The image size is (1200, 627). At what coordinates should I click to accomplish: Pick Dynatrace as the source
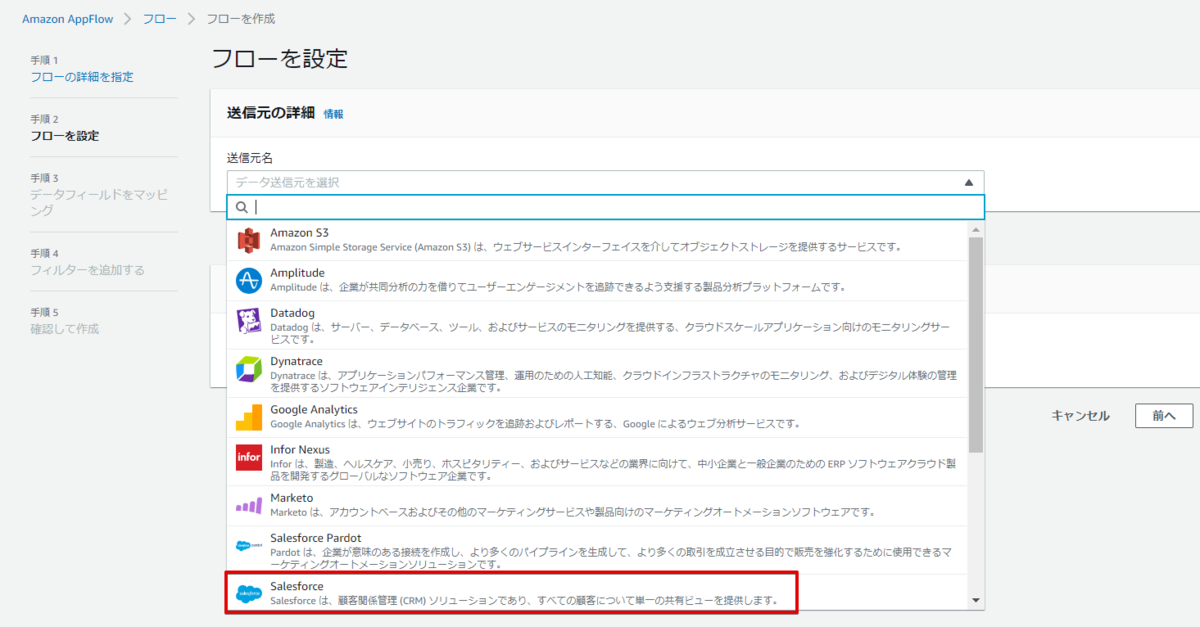coord(598,373)
